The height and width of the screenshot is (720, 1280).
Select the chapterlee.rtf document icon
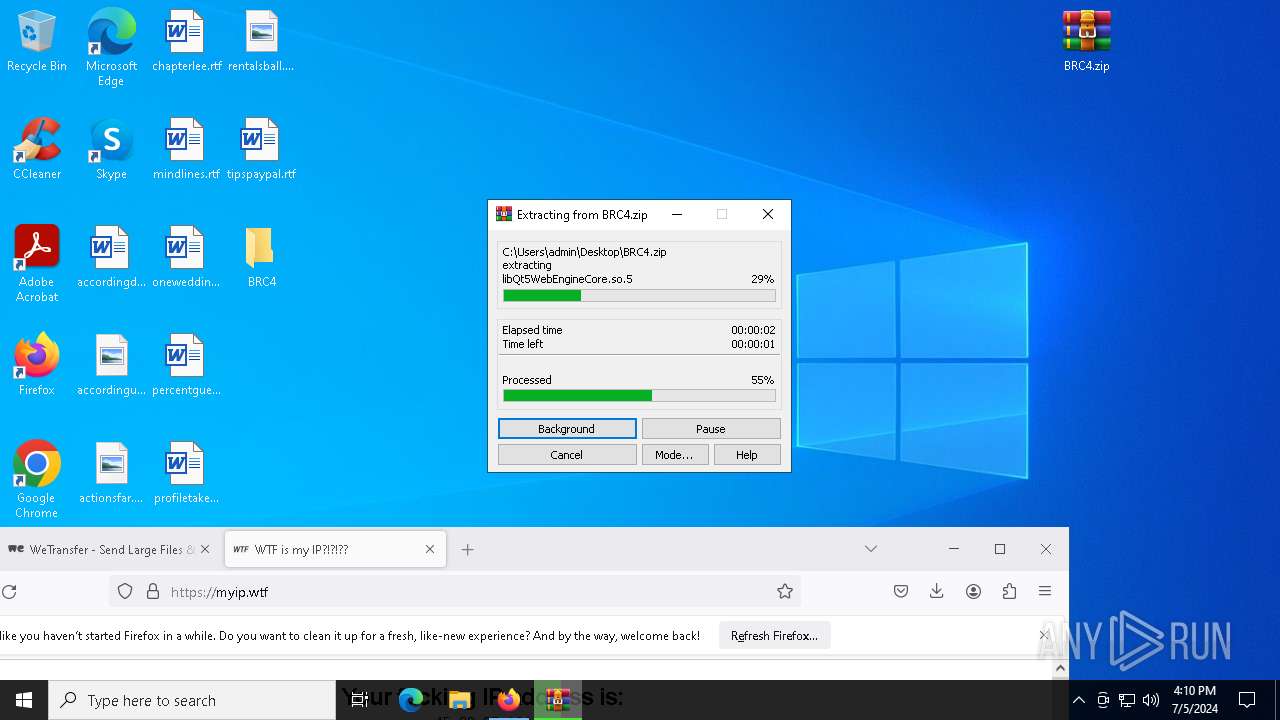coord(186,42)
